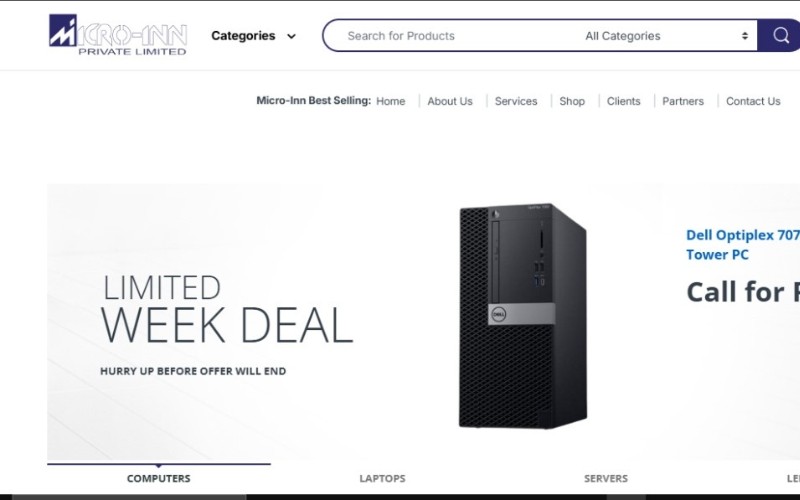Open the About Us page

pyautogui.click(x=449, y=101)
